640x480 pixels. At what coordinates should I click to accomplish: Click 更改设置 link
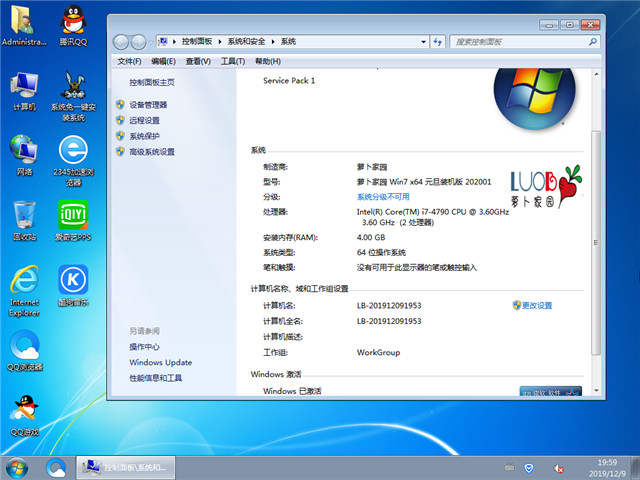[x=537, y=305]
